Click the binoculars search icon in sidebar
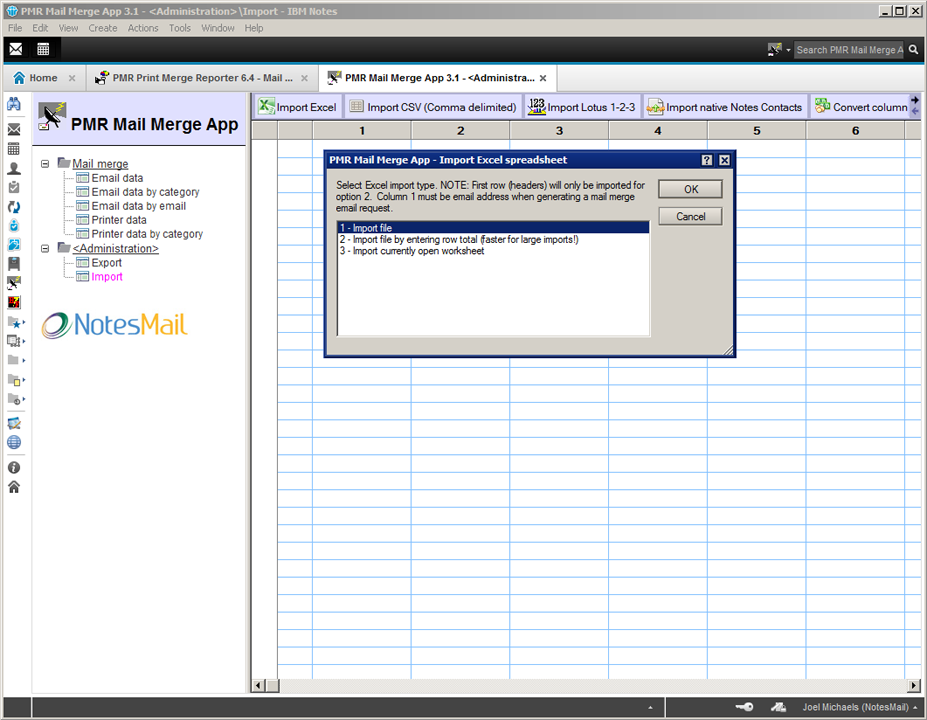The height and width of the screenshot is (720, 927). click(14, 104)
